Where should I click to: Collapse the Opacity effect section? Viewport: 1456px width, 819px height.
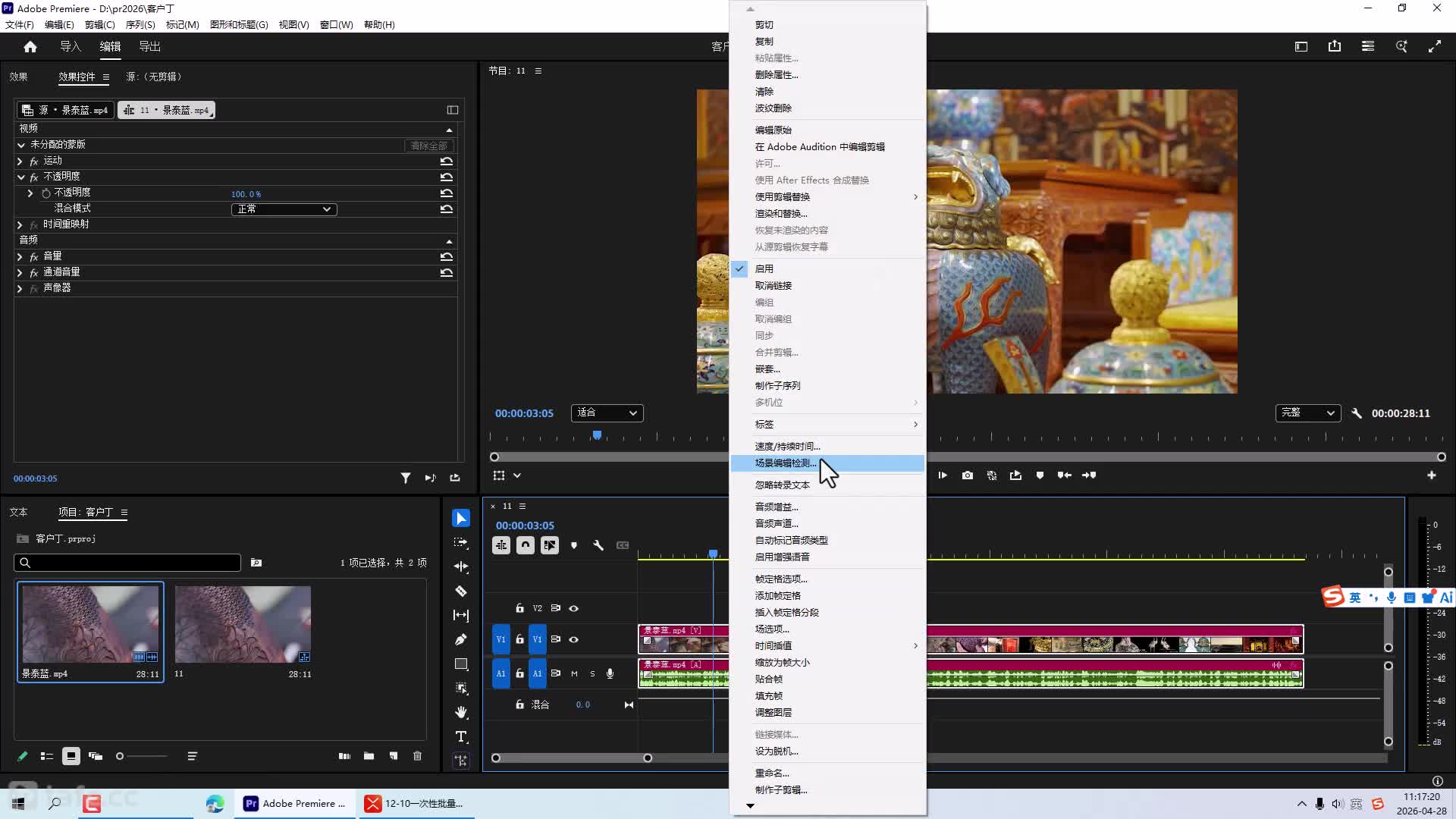(20, 177)
